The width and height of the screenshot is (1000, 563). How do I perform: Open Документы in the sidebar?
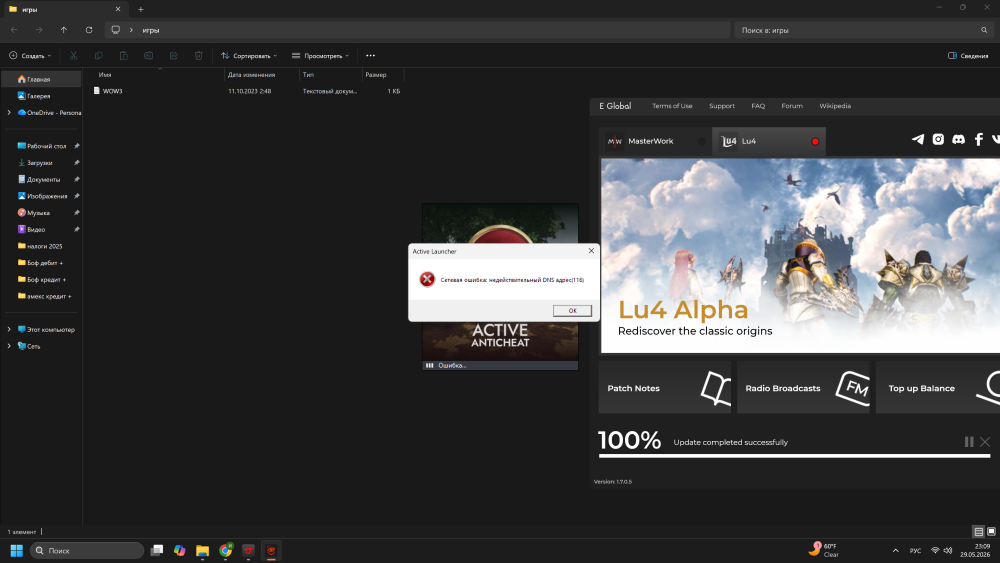point(41,179)
